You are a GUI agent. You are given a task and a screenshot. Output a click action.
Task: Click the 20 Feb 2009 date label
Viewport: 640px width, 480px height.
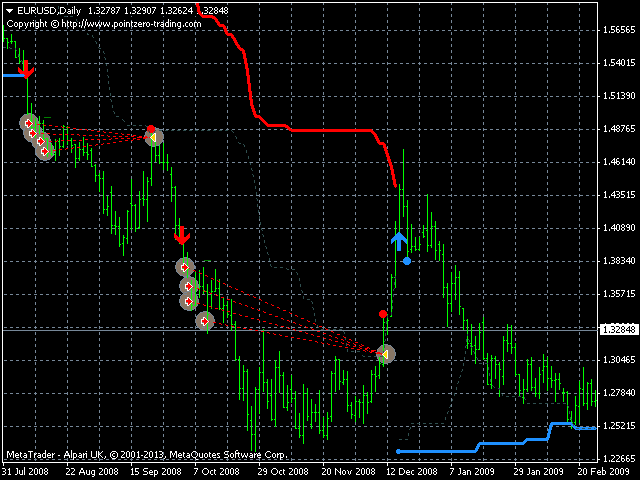[604, 472]
